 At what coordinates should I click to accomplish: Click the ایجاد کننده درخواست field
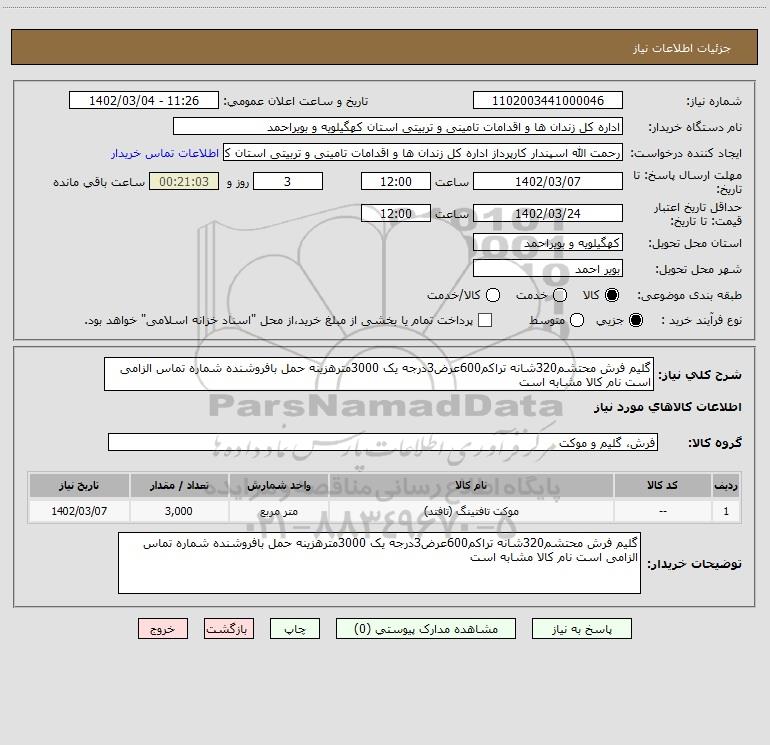tap(423, 153)
